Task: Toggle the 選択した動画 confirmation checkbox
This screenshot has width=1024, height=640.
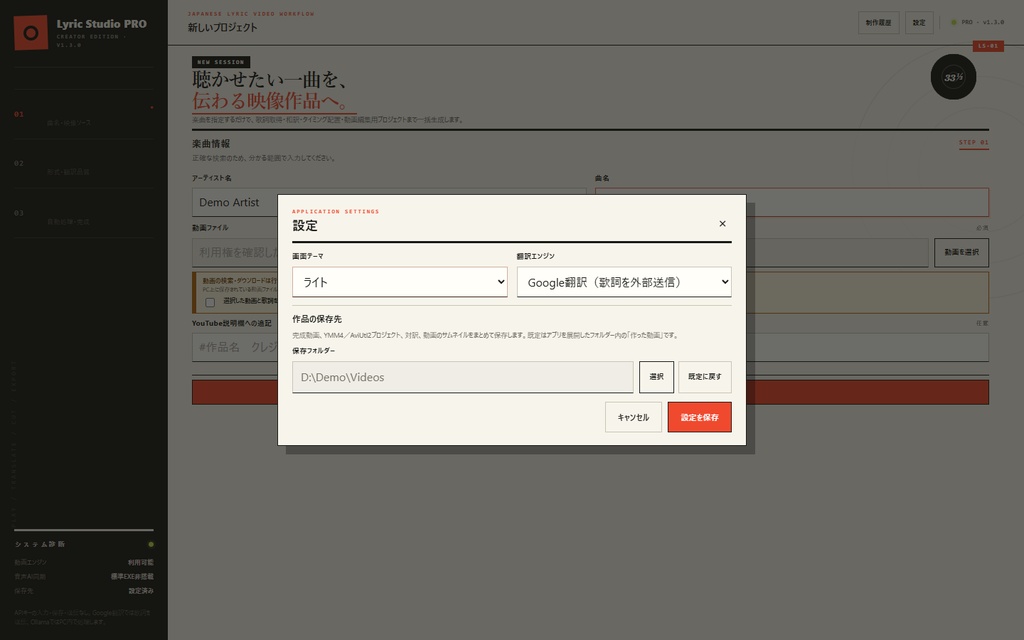Action: [210, 302]
